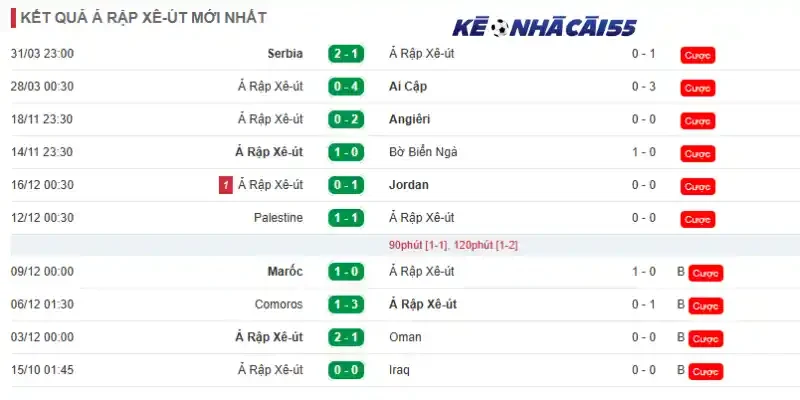The width and height of the screenshot is (800, 400).
Task: Click Cược button for Ai Cập match
Action: [697, 88]
